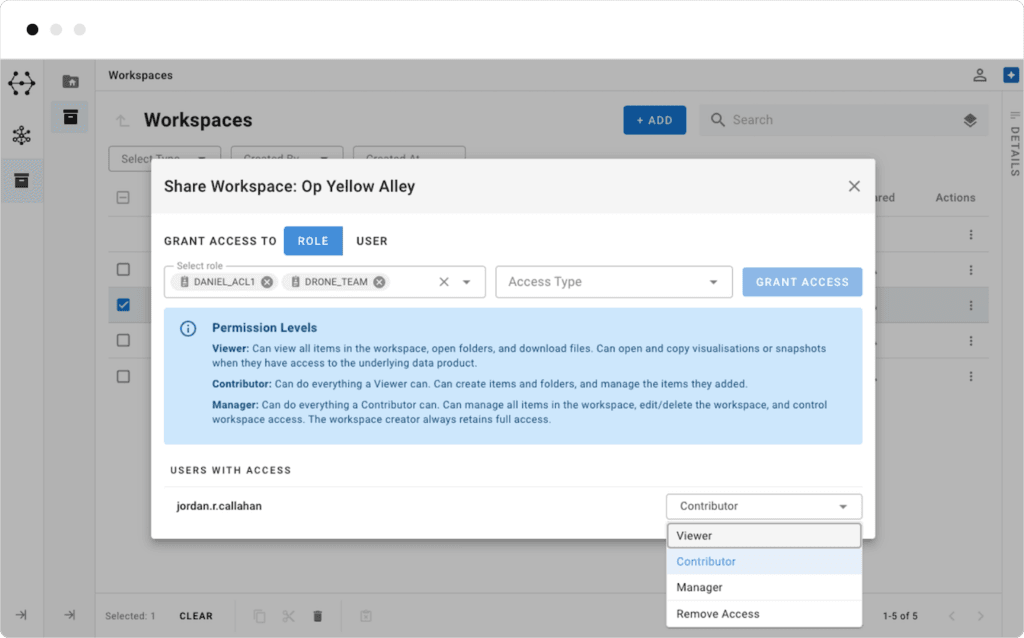1024x638 pixels.
Task: Toggle the select-all checkbox in table header
Action: [123, 197]
